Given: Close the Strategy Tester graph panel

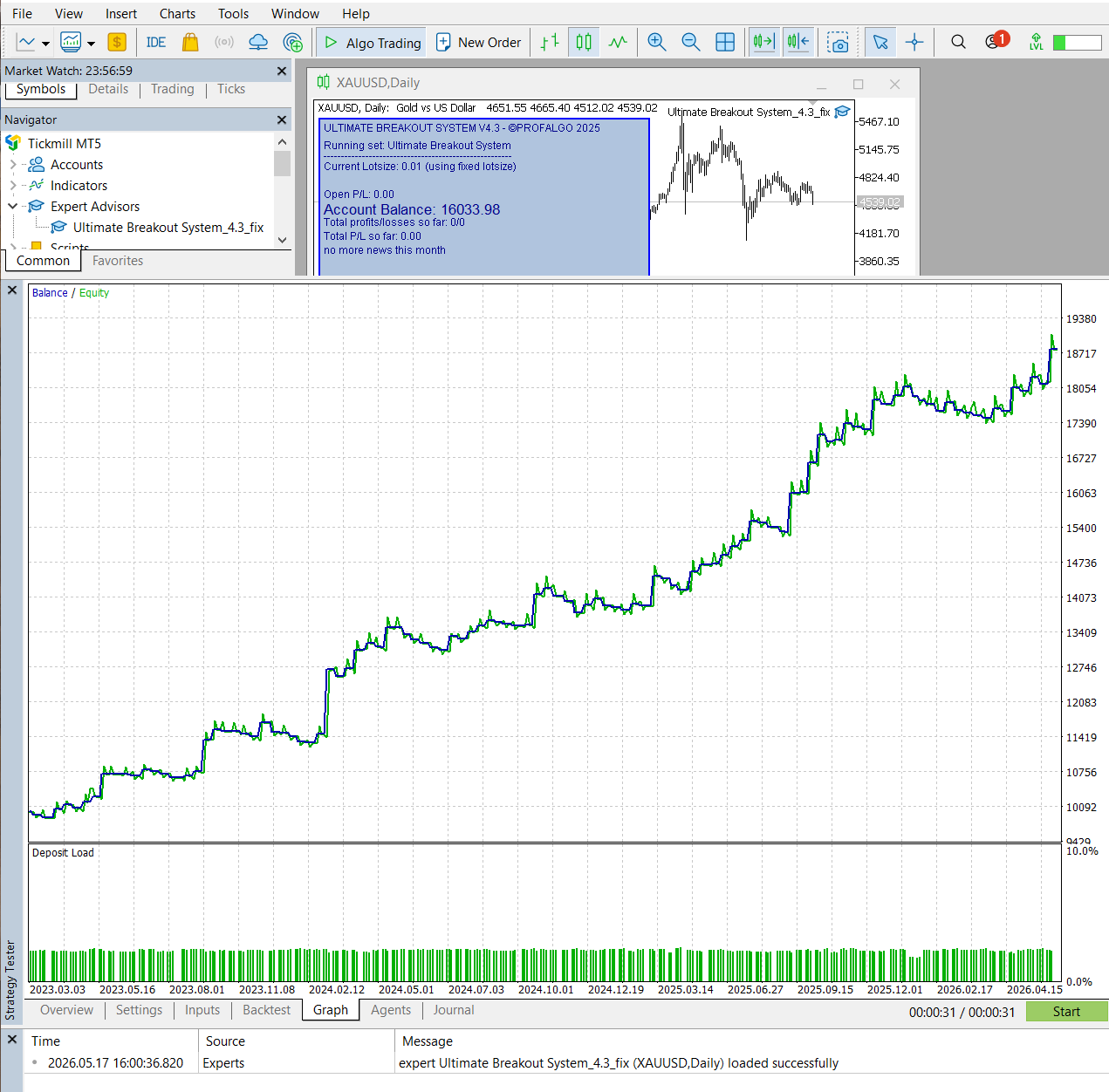Looking at the screenshot, I should point(12,290).
